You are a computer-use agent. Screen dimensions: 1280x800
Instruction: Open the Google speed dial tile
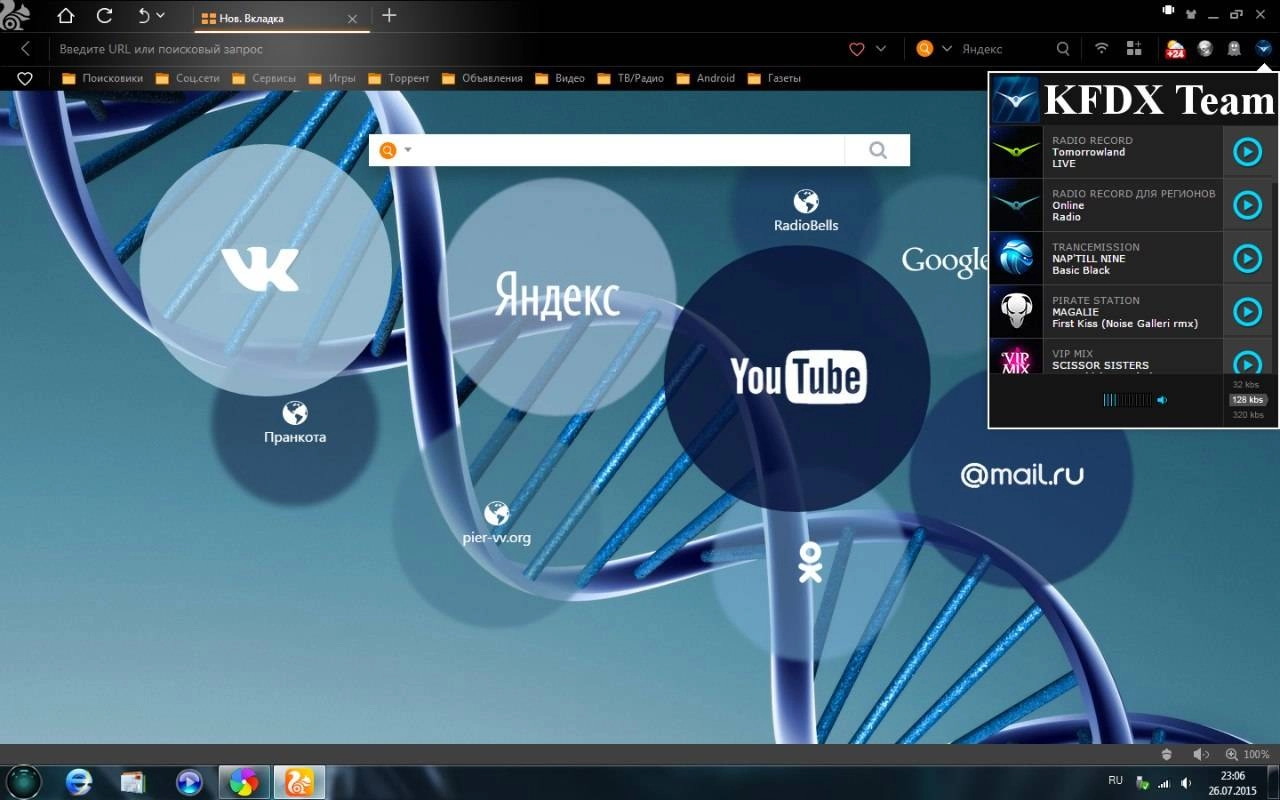pos(944,261)
